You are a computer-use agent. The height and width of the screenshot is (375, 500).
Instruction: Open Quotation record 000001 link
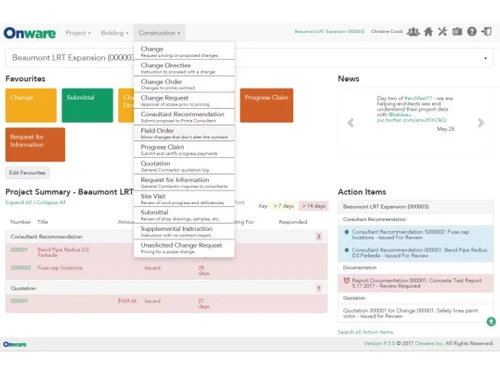[19, 301]
